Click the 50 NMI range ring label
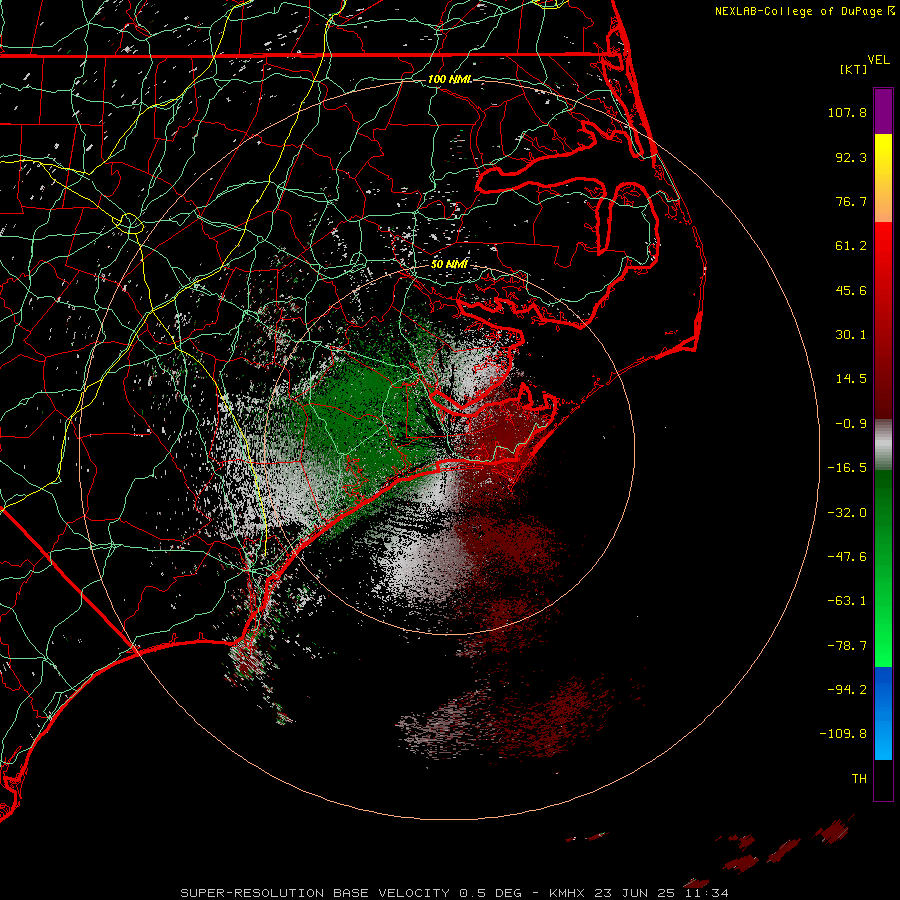Viewport: 900px width, 900px height. coord(449,264)
